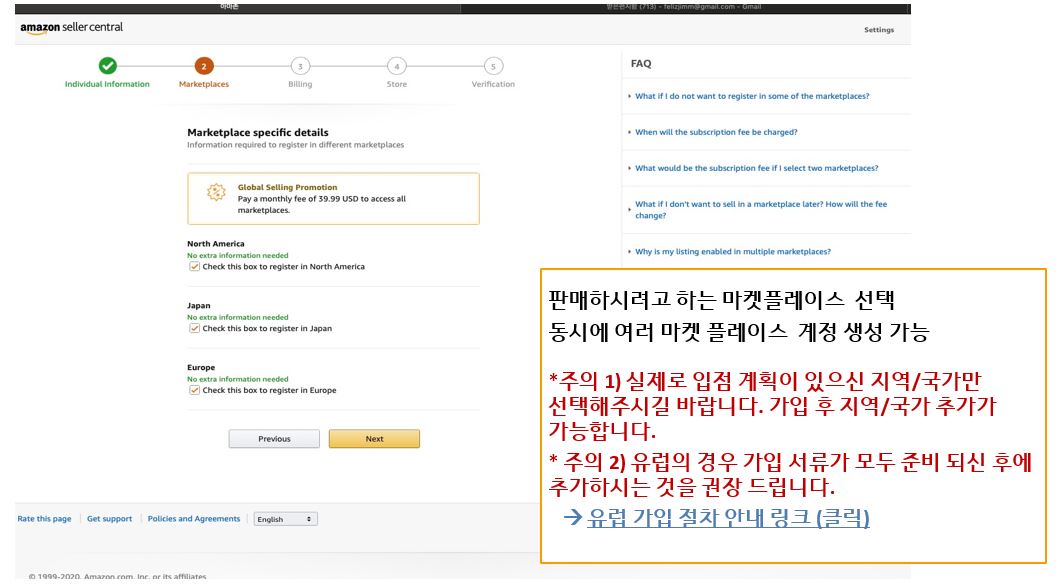Click the Billing step label
This screenshot has height=584, width=1058.
pos(300,84)
